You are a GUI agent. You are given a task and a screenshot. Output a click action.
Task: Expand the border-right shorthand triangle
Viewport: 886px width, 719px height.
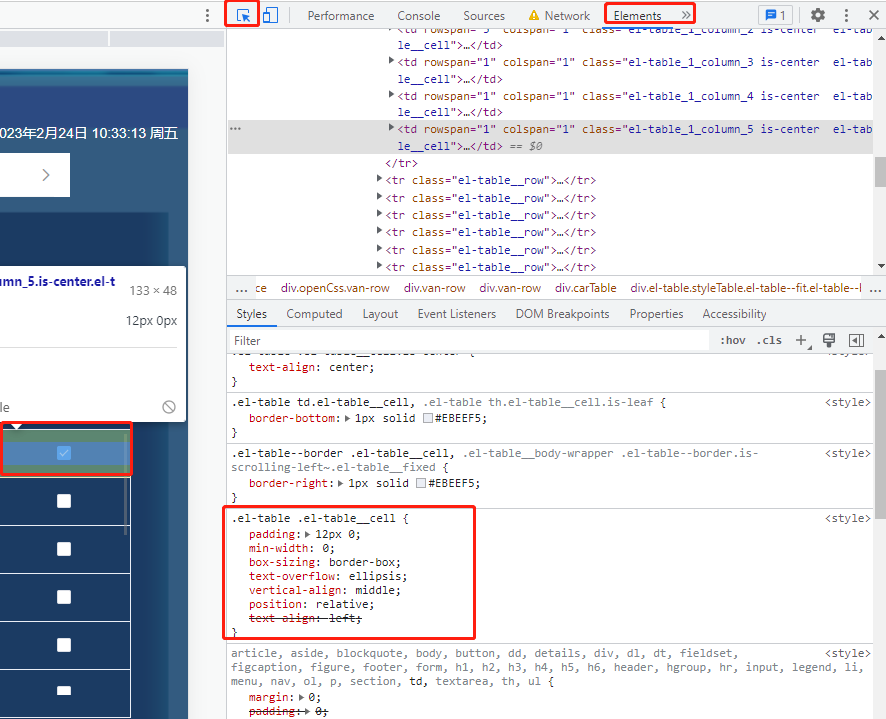341,483
